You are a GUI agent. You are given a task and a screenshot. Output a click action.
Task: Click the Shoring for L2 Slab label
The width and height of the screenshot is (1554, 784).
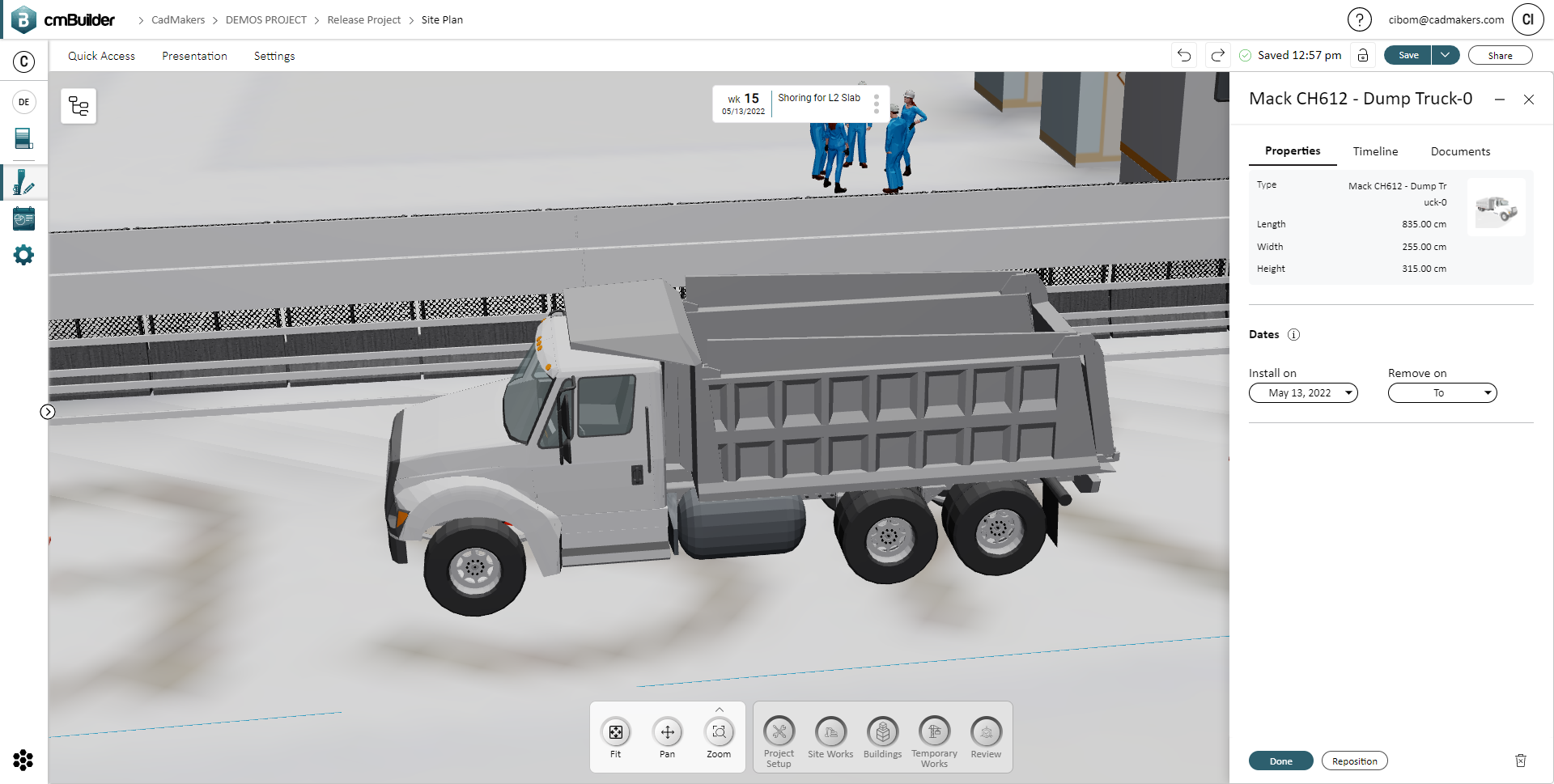click(x=819, y=98)
